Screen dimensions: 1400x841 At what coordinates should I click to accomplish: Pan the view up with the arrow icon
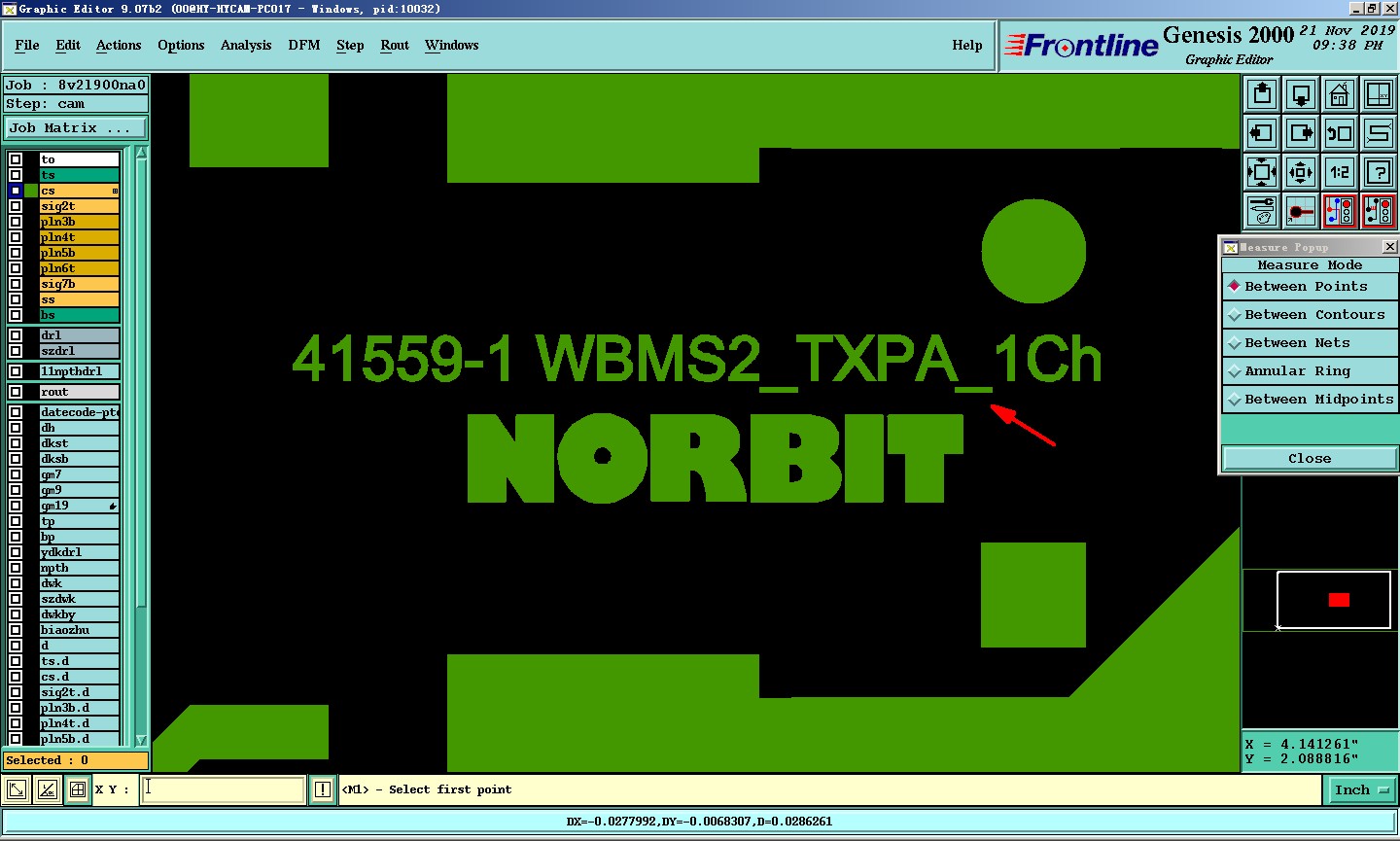1262,94
